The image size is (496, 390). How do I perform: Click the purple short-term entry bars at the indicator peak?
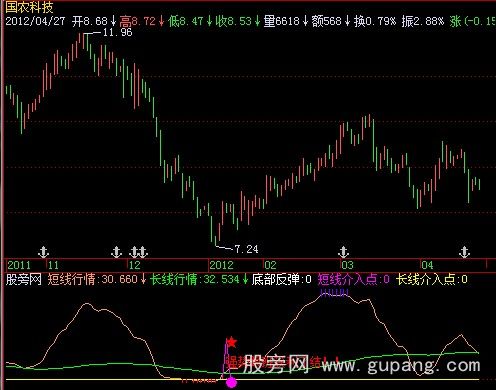click(x=334, y=293)
